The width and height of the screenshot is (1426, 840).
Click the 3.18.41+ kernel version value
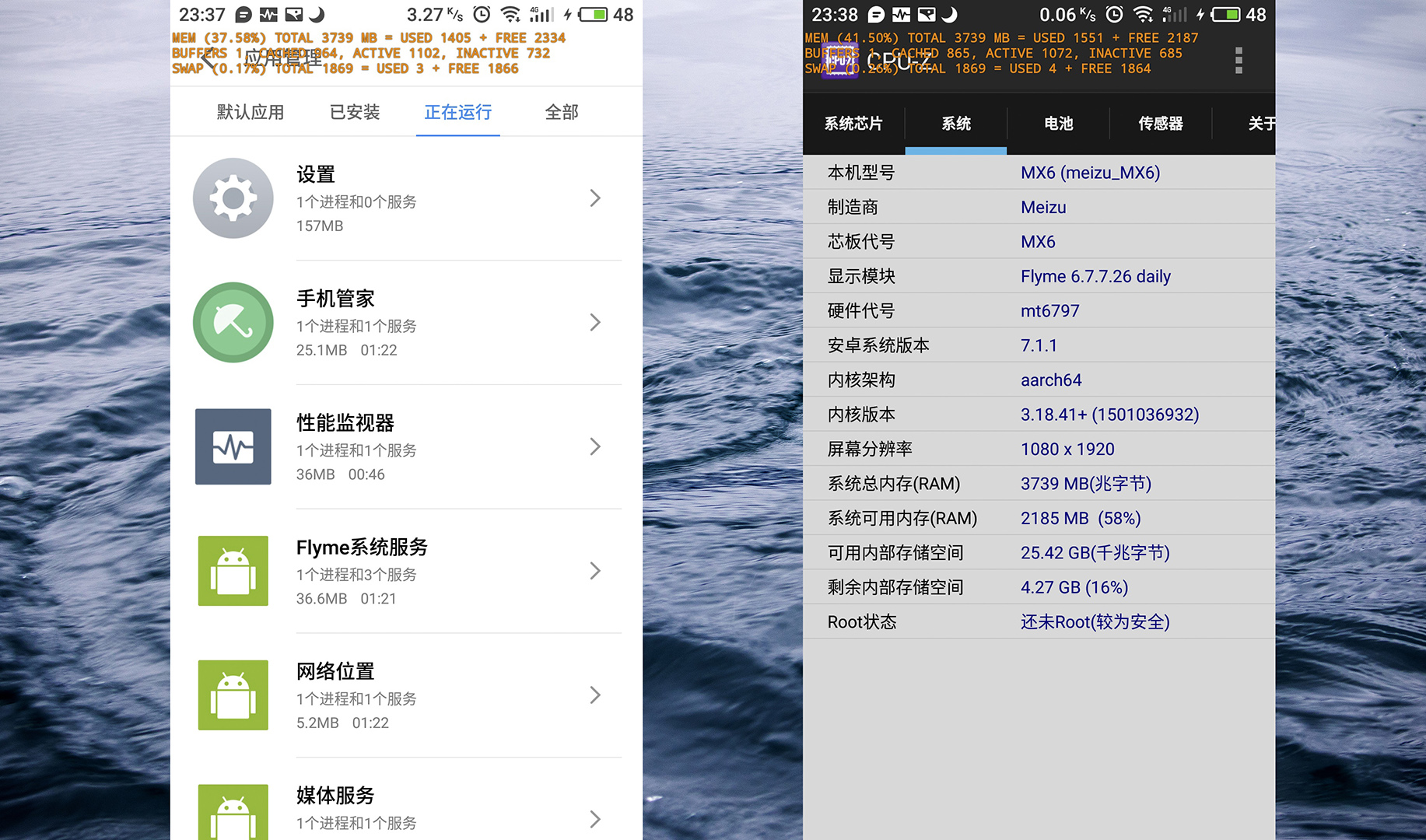tap(1109, 415)
